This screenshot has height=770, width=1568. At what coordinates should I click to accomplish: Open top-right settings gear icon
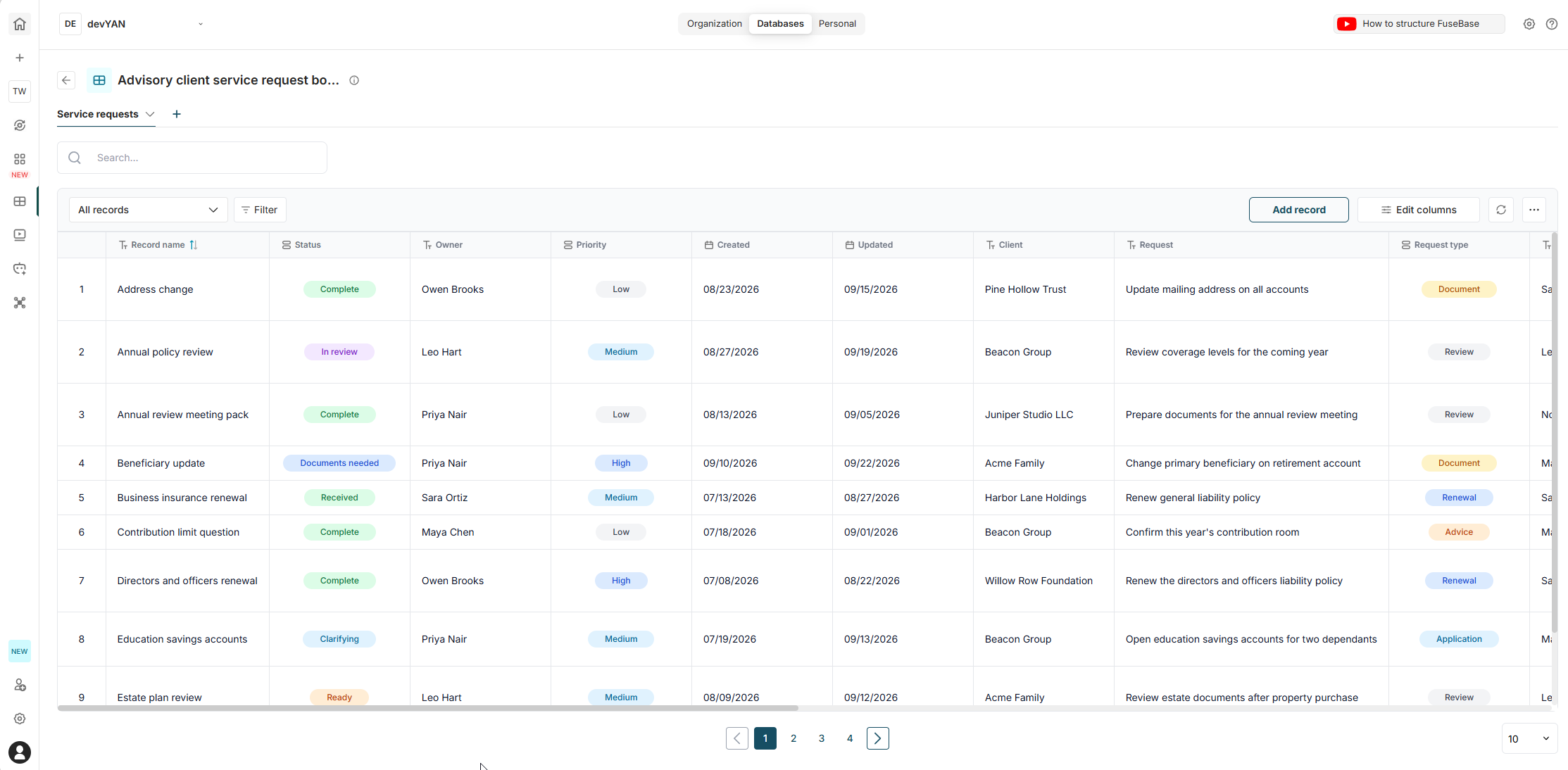click(x=1529, y=24)
